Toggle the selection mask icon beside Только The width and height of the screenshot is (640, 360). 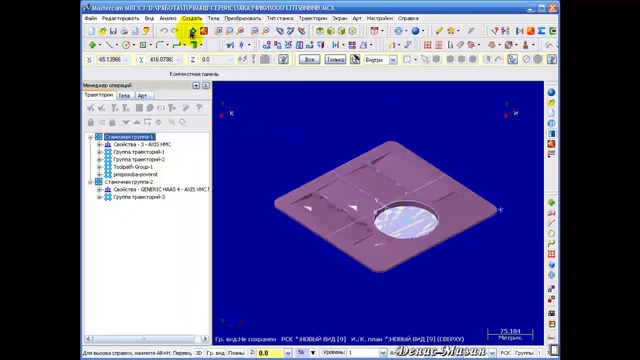pos(355,60)
